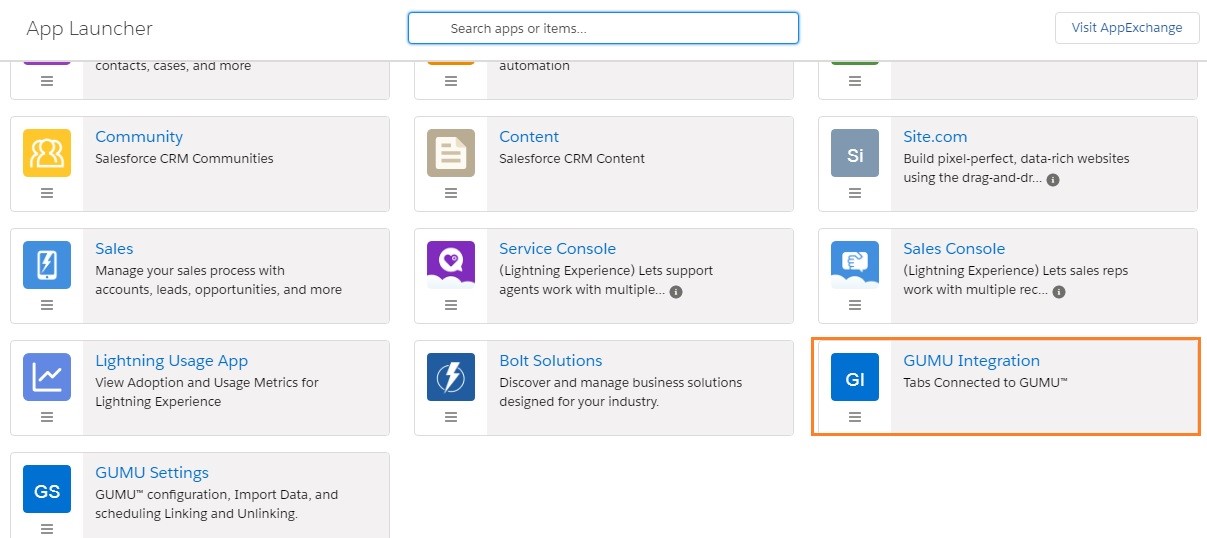Open Lightning Usage App link
The width and height of the screenshot is (1207, 538).
pyautogui.click(x=171, y=361)
